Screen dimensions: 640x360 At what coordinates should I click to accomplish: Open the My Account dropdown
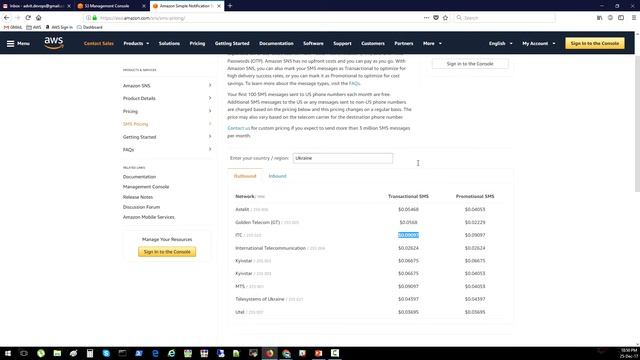coord(538,43)
